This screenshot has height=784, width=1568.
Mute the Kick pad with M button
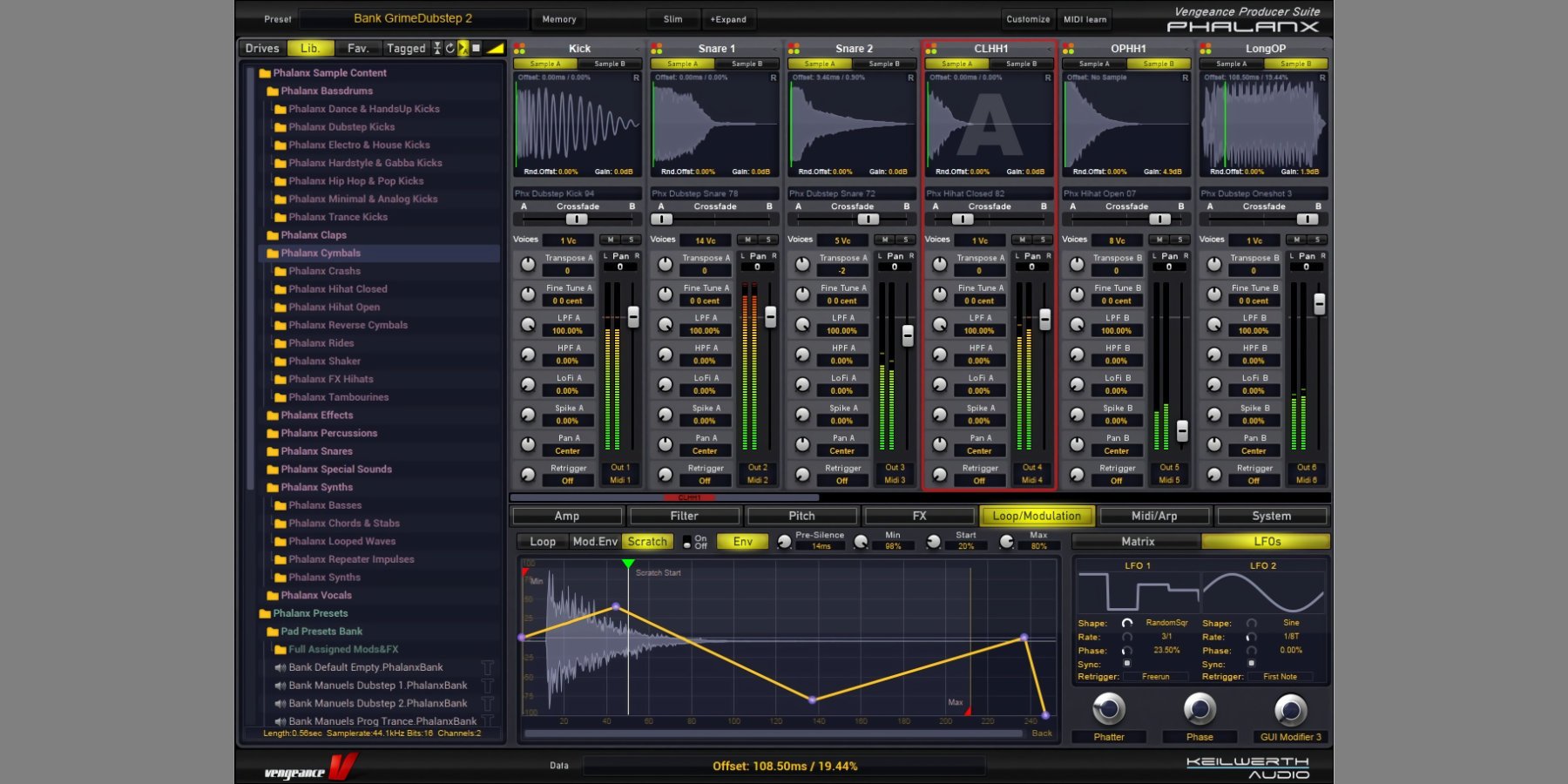click(x=611, y=240)
